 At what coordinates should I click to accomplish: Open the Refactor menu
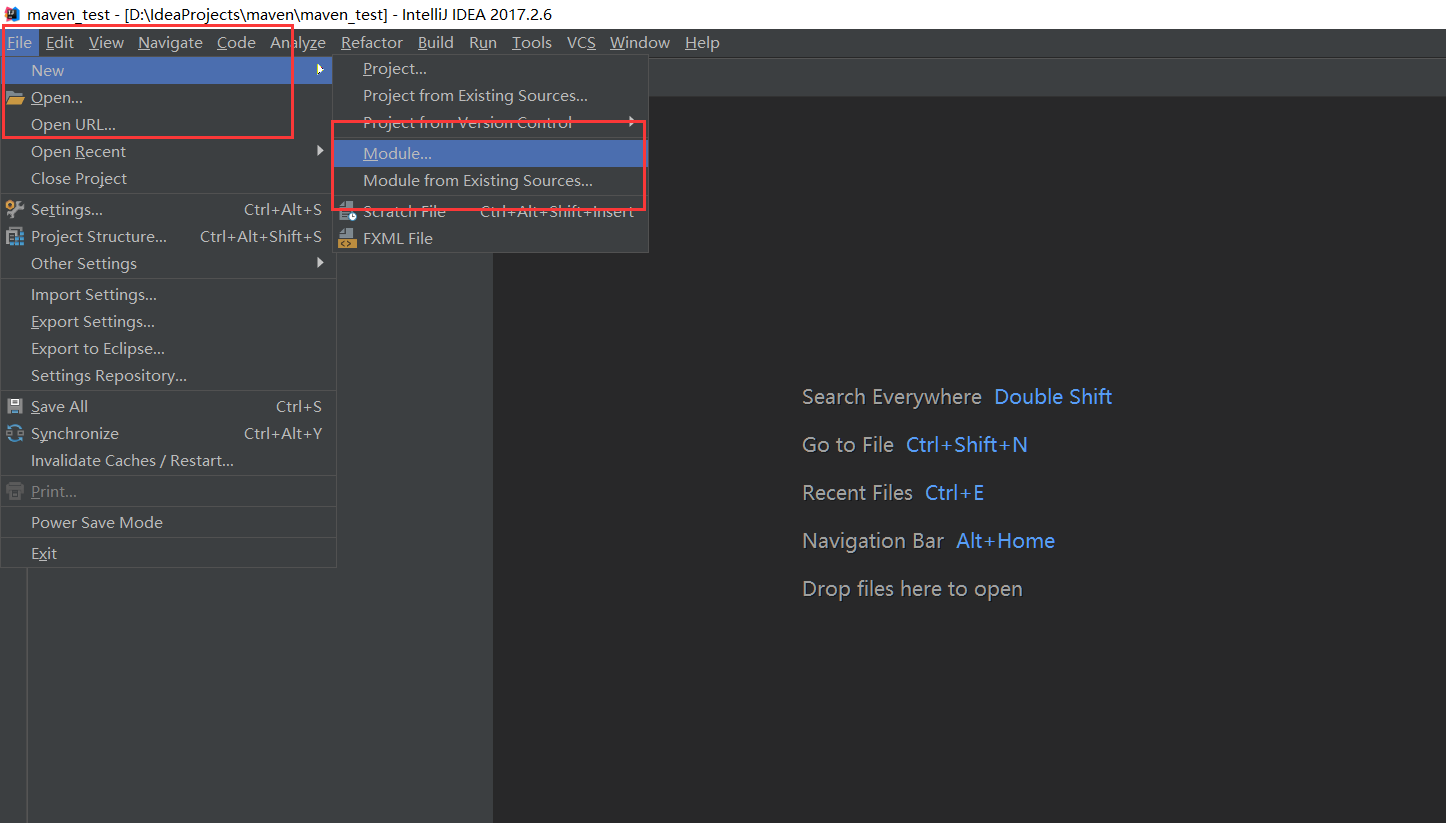click(371, 42)
